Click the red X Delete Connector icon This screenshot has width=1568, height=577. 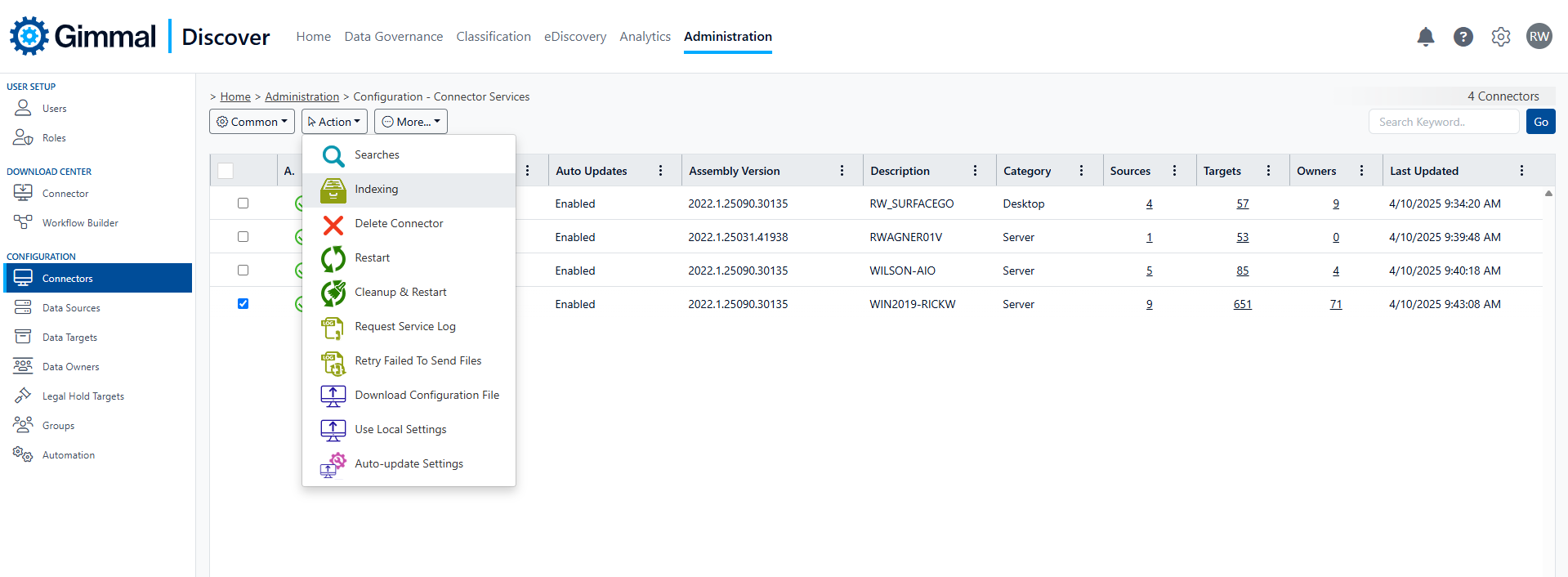[333, 224]
